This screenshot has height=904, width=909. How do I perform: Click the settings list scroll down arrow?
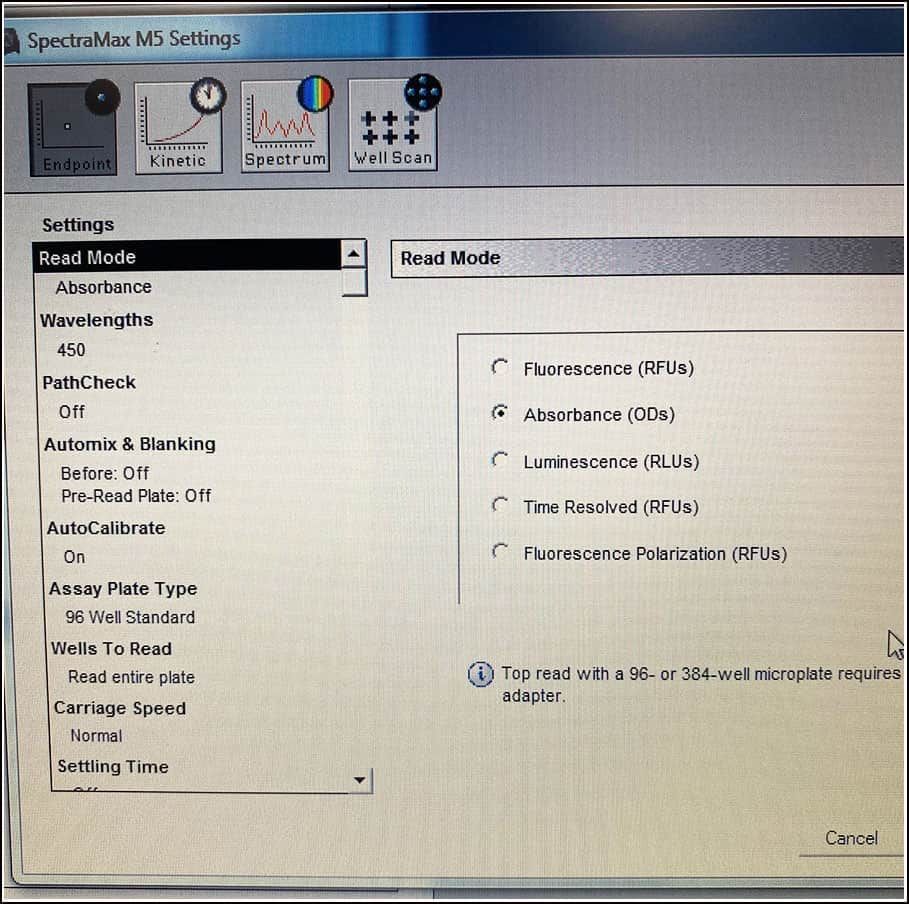pos(360,780)
